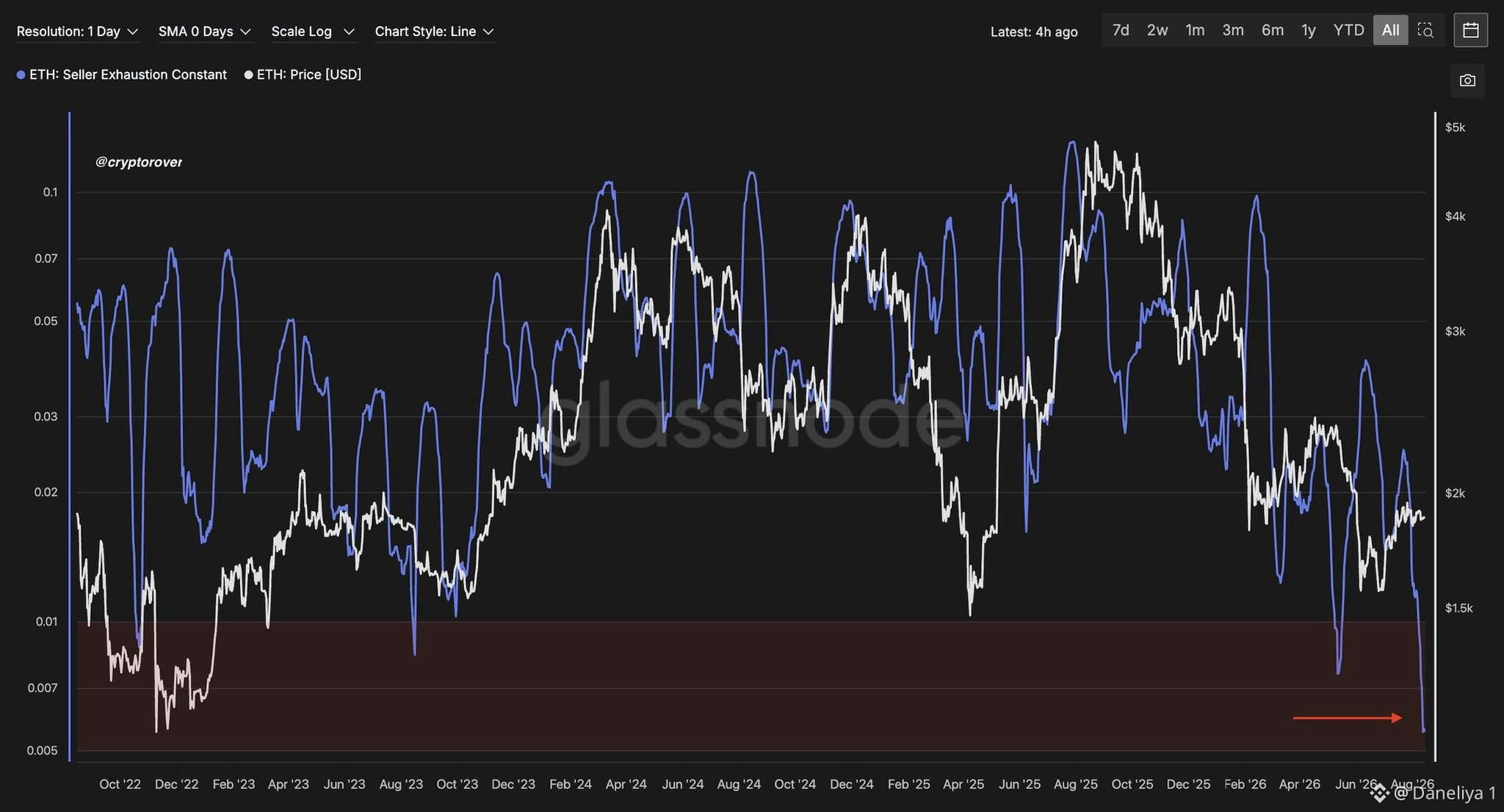Click the Dec '24 date axis label

[x=852, y=784]
